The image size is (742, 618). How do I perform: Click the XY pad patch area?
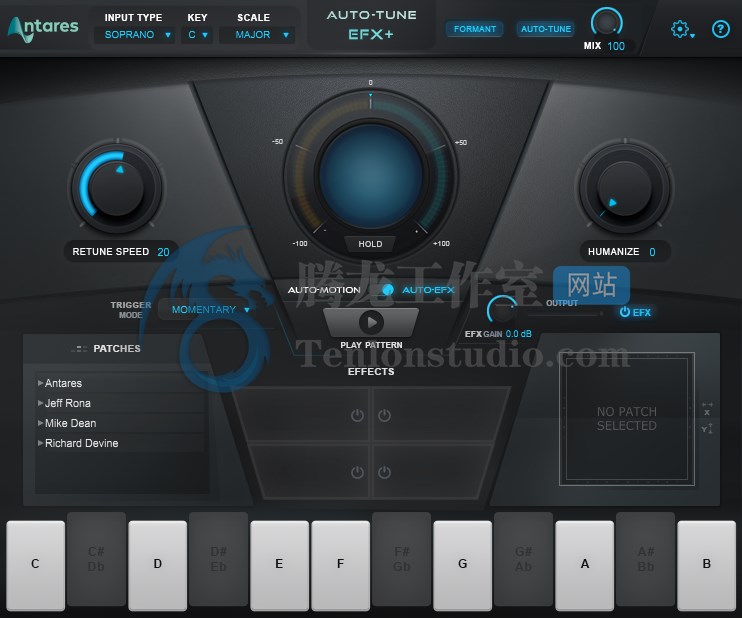pos(627,419)
